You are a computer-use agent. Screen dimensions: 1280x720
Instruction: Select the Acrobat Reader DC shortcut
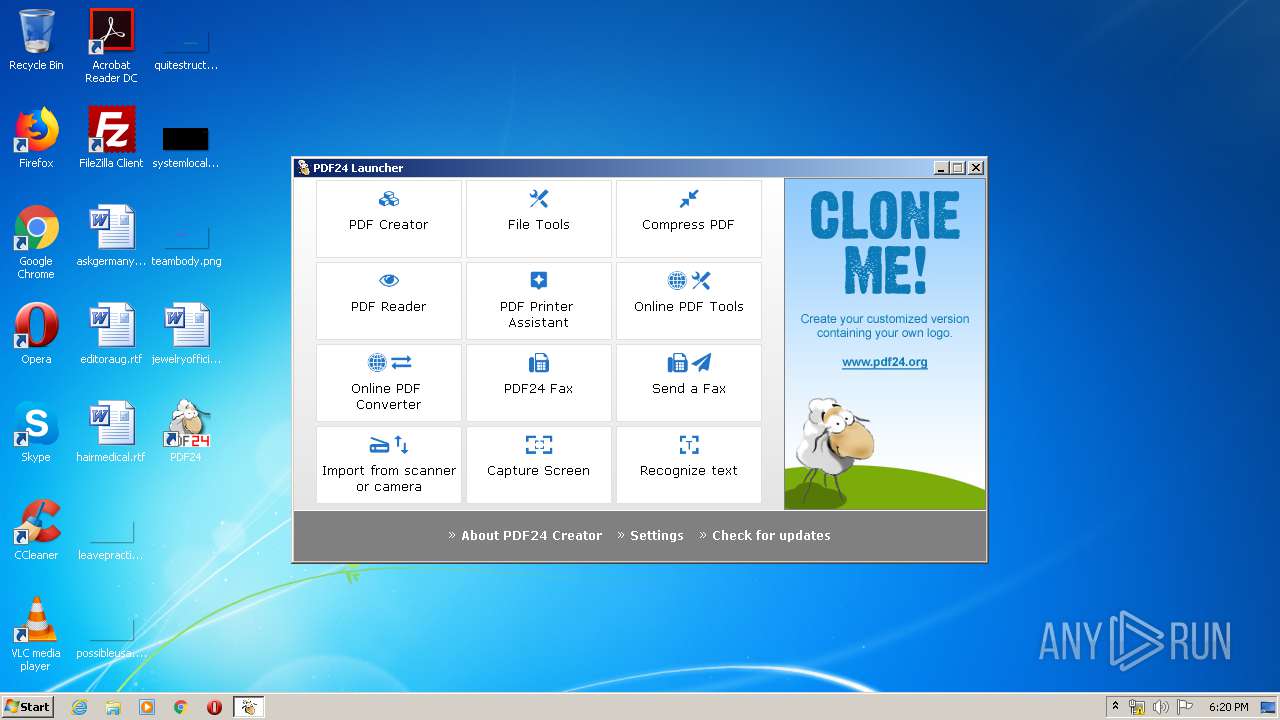pyautogui.click(x=111, y=46)
